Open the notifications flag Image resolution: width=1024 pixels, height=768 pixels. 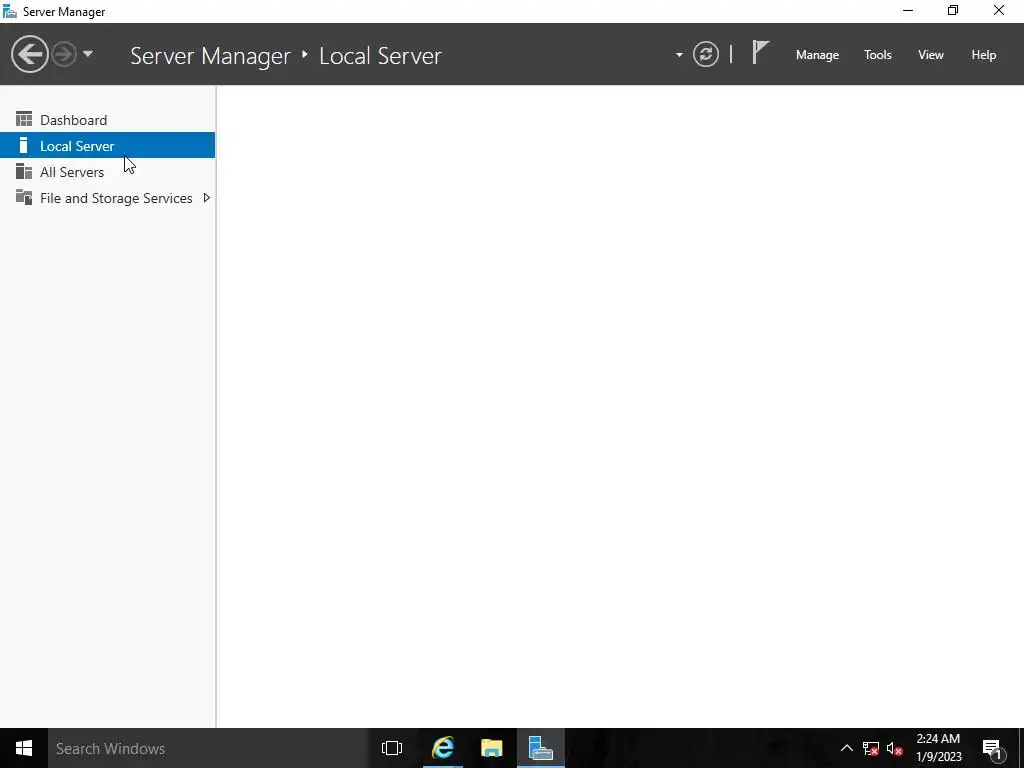[760, 52]
